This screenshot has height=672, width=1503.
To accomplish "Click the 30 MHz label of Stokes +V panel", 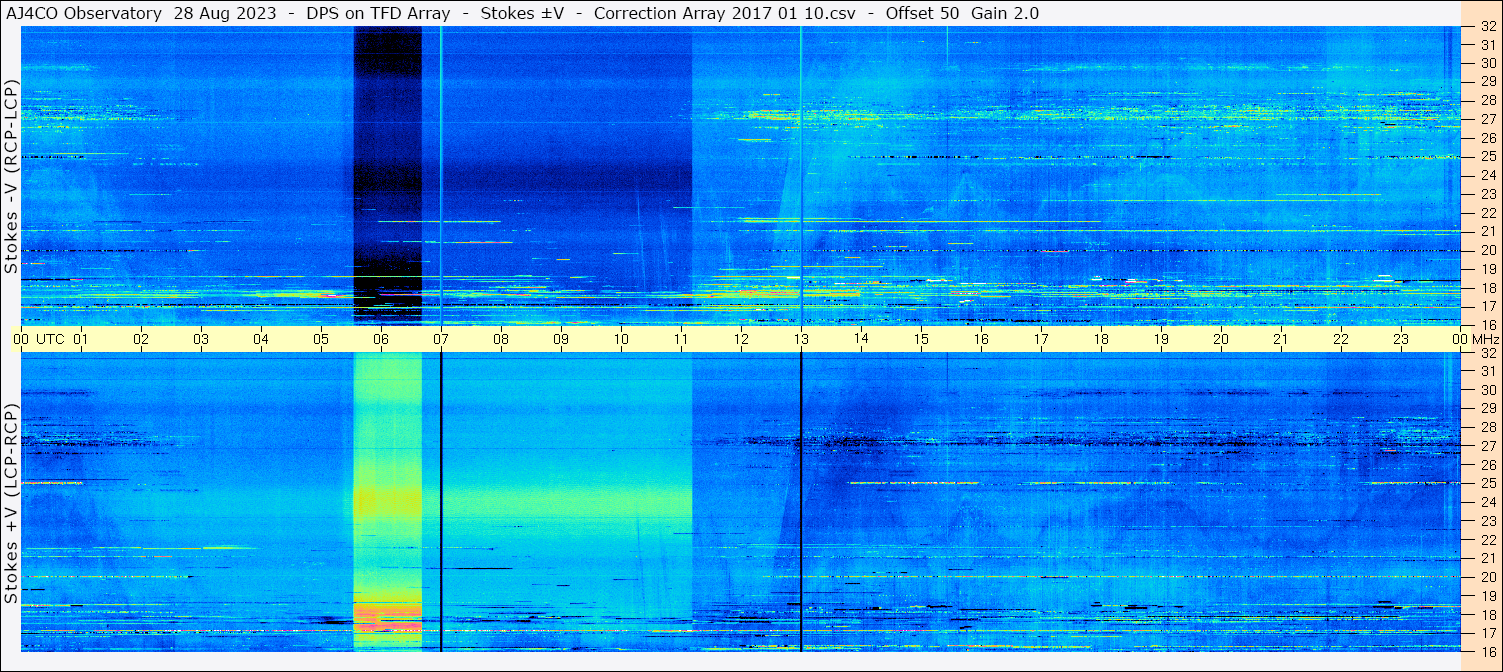I will (x=1487, y=390).
